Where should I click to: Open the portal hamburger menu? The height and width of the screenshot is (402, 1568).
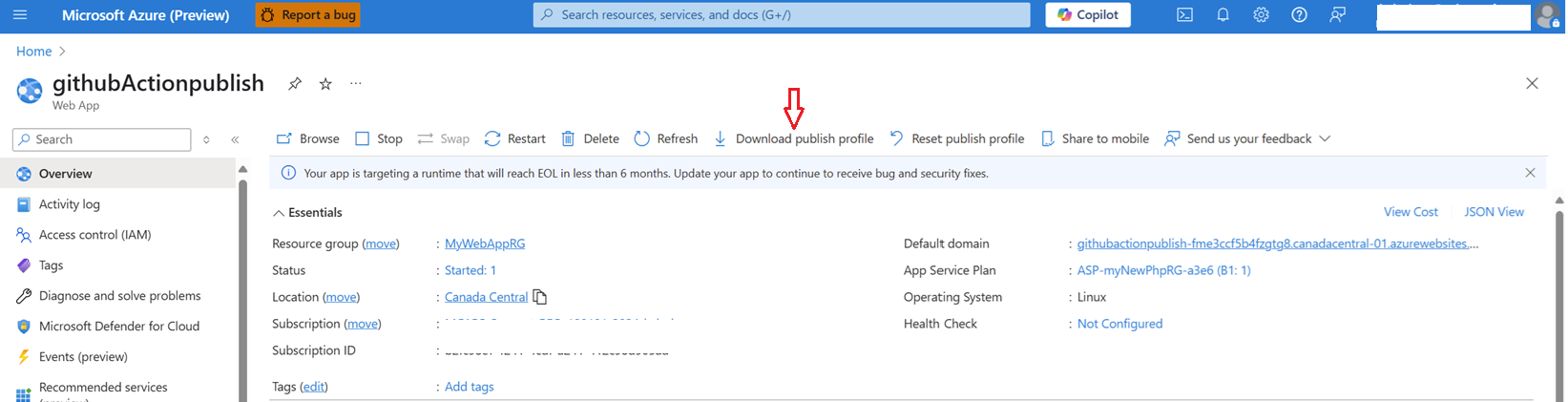click(x=20, y=15)
